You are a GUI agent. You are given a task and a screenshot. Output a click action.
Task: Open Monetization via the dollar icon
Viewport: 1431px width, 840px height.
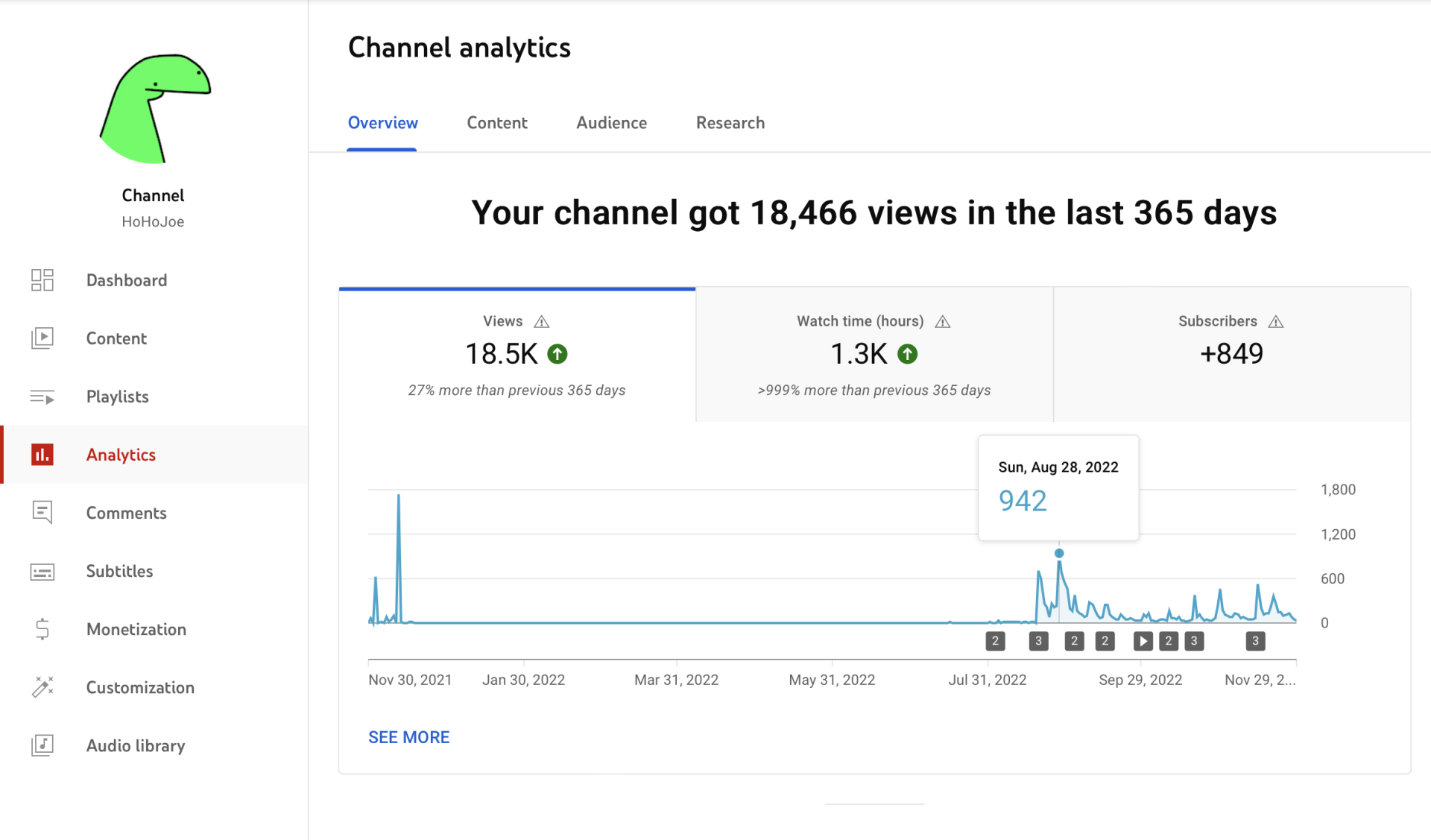tap(42, 630)
